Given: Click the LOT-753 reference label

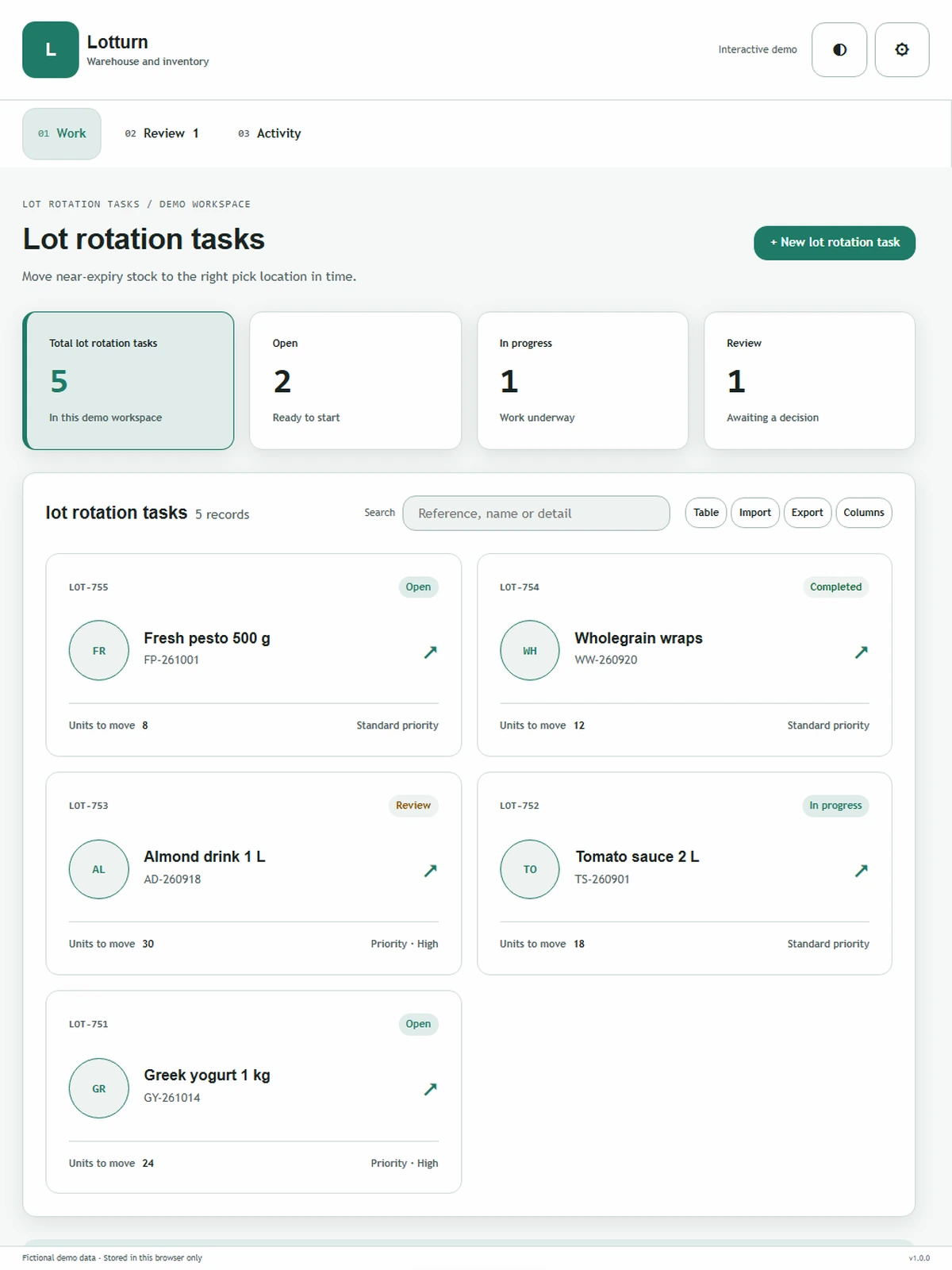Looking at the screenshot, I should [x=89, y=806].
